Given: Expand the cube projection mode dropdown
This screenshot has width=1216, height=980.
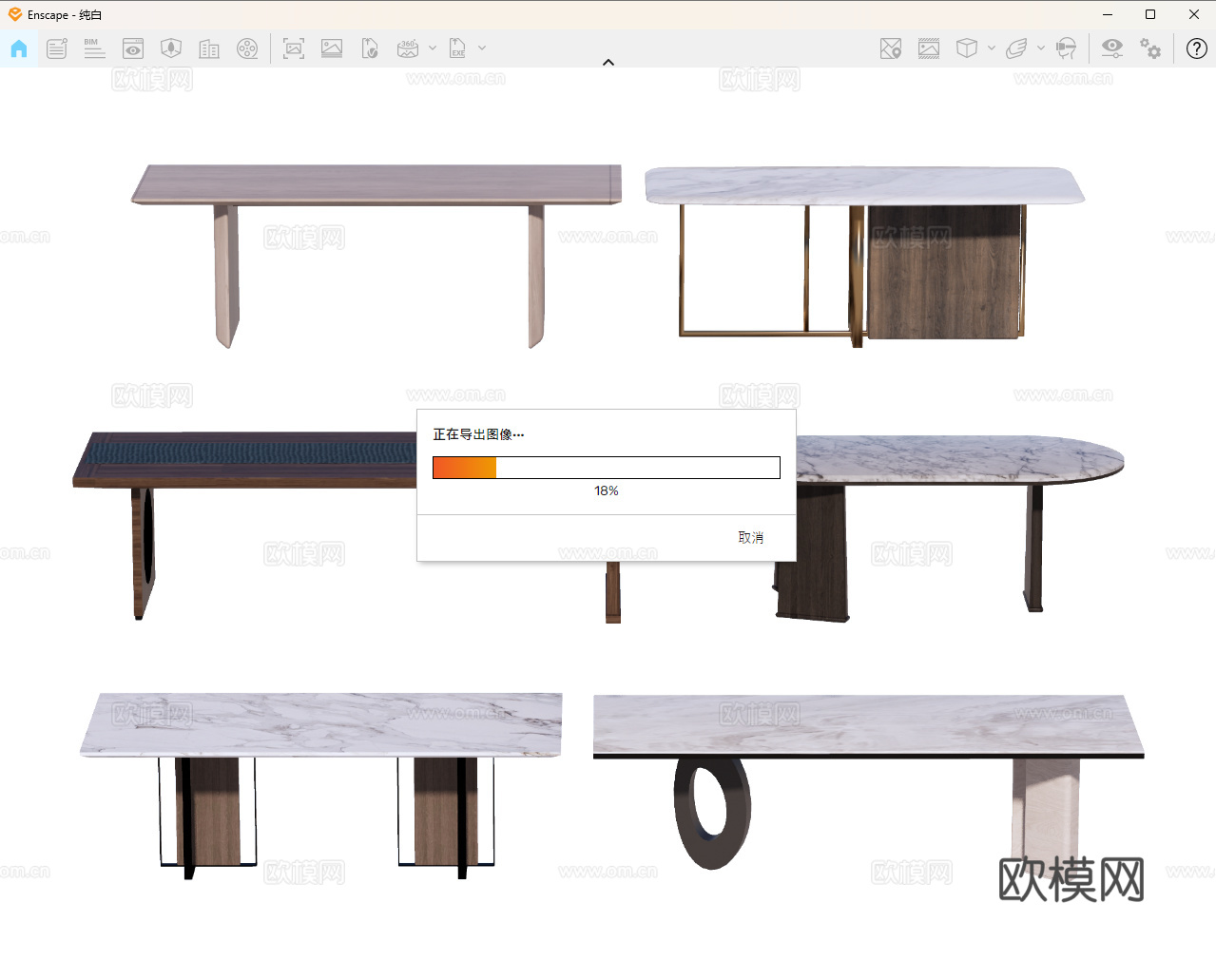Looking at the screenshot, I should pyautogui.click(x=992, y=48).
